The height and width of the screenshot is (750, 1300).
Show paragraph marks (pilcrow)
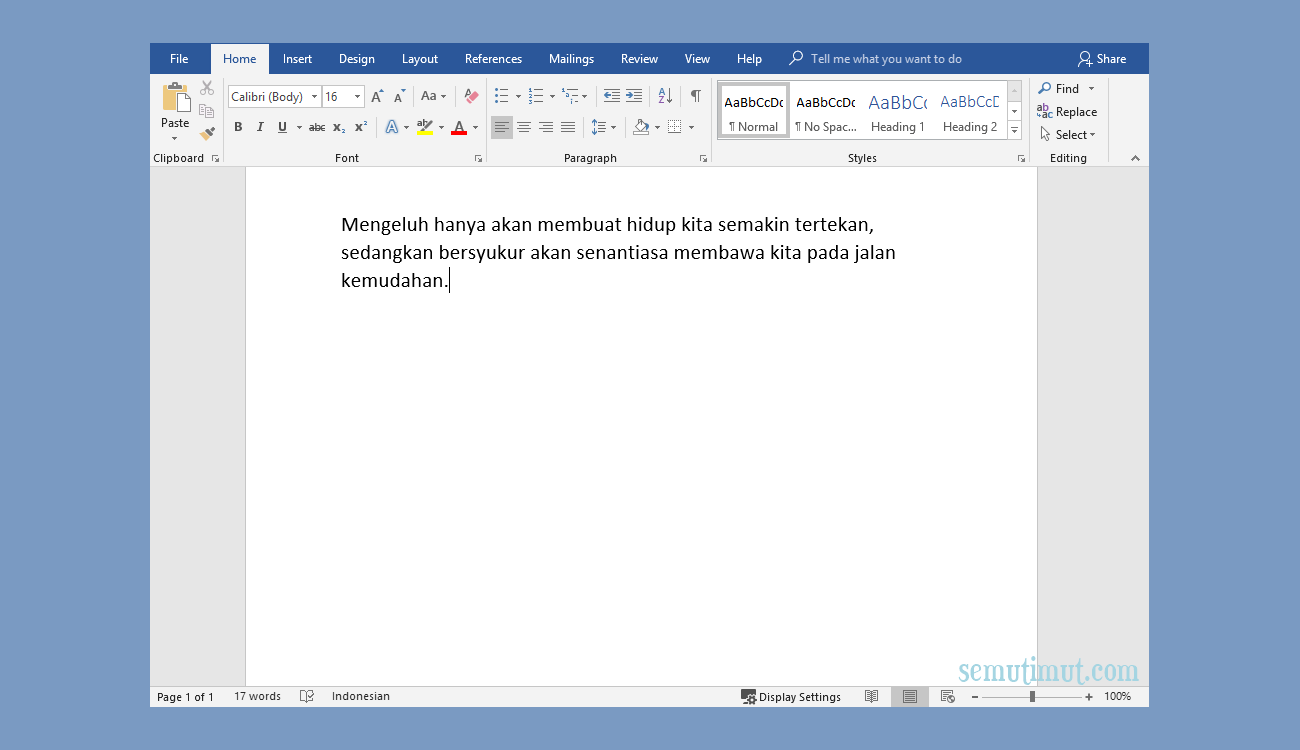point(695,96)
